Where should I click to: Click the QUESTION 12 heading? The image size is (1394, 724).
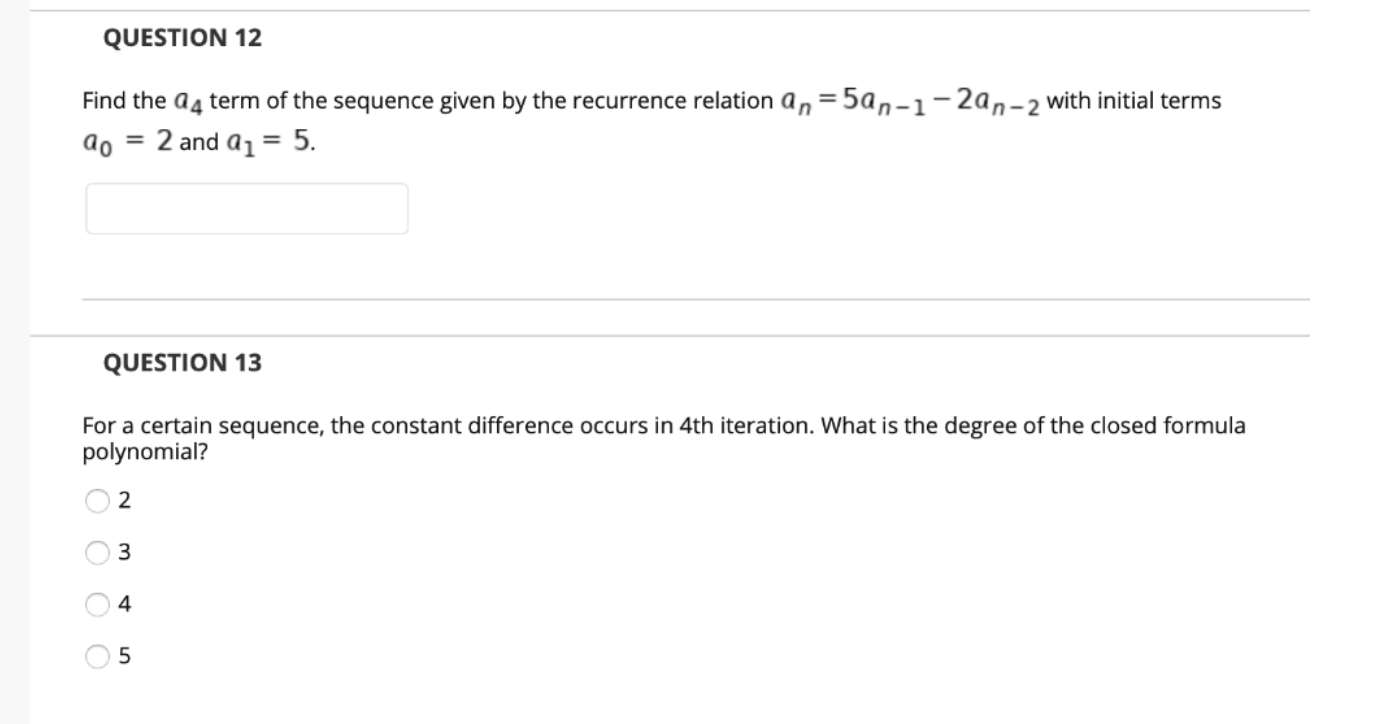pos(178,36)
